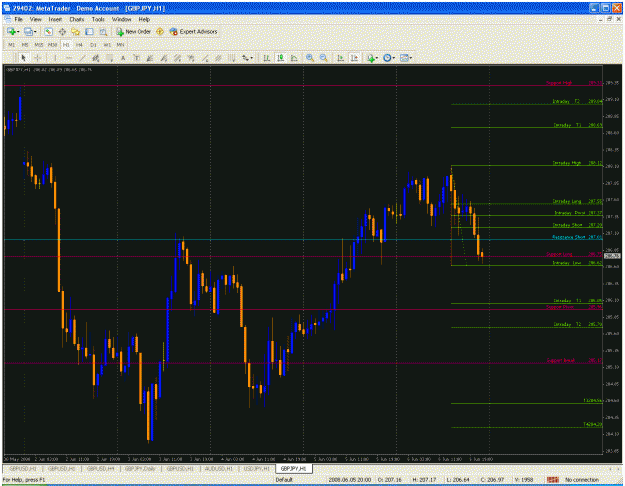Select the crosshair tool
The height and width of the screenshot is (486, 625).
coord(37,58)
